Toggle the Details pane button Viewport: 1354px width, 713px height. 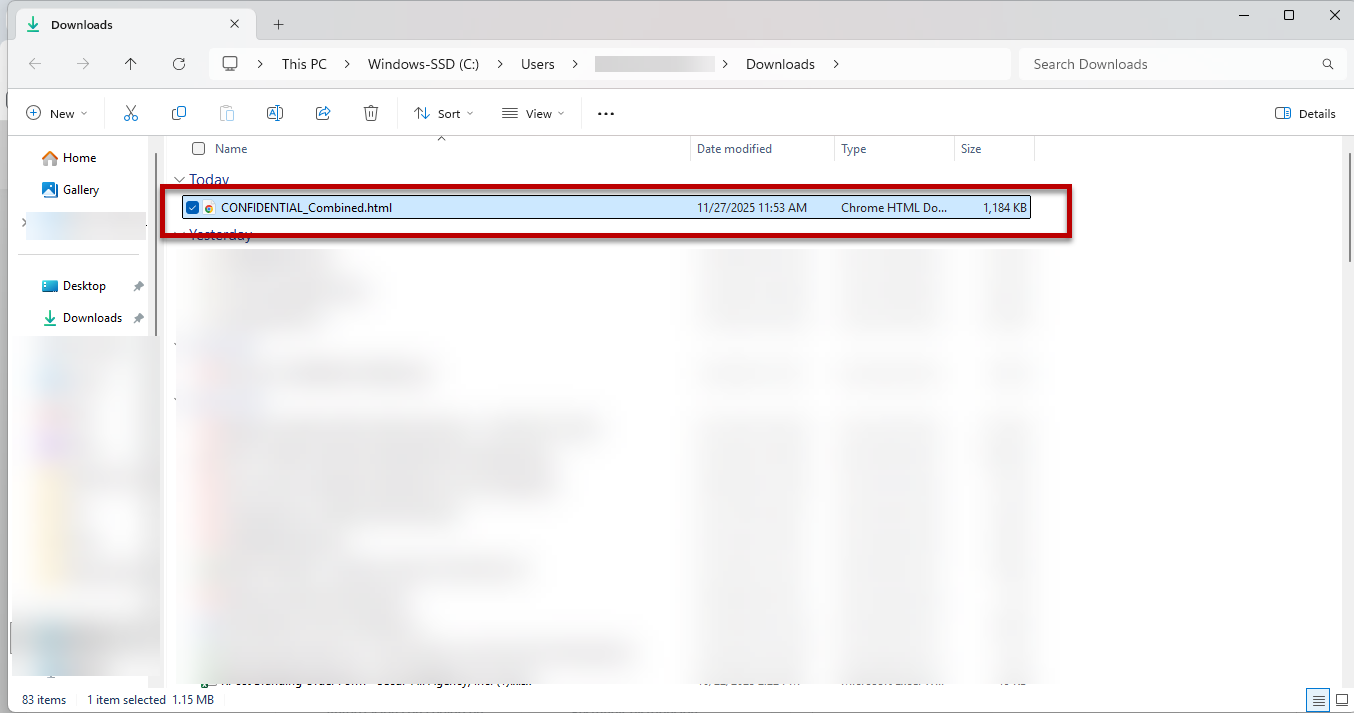coord(1305,114)
